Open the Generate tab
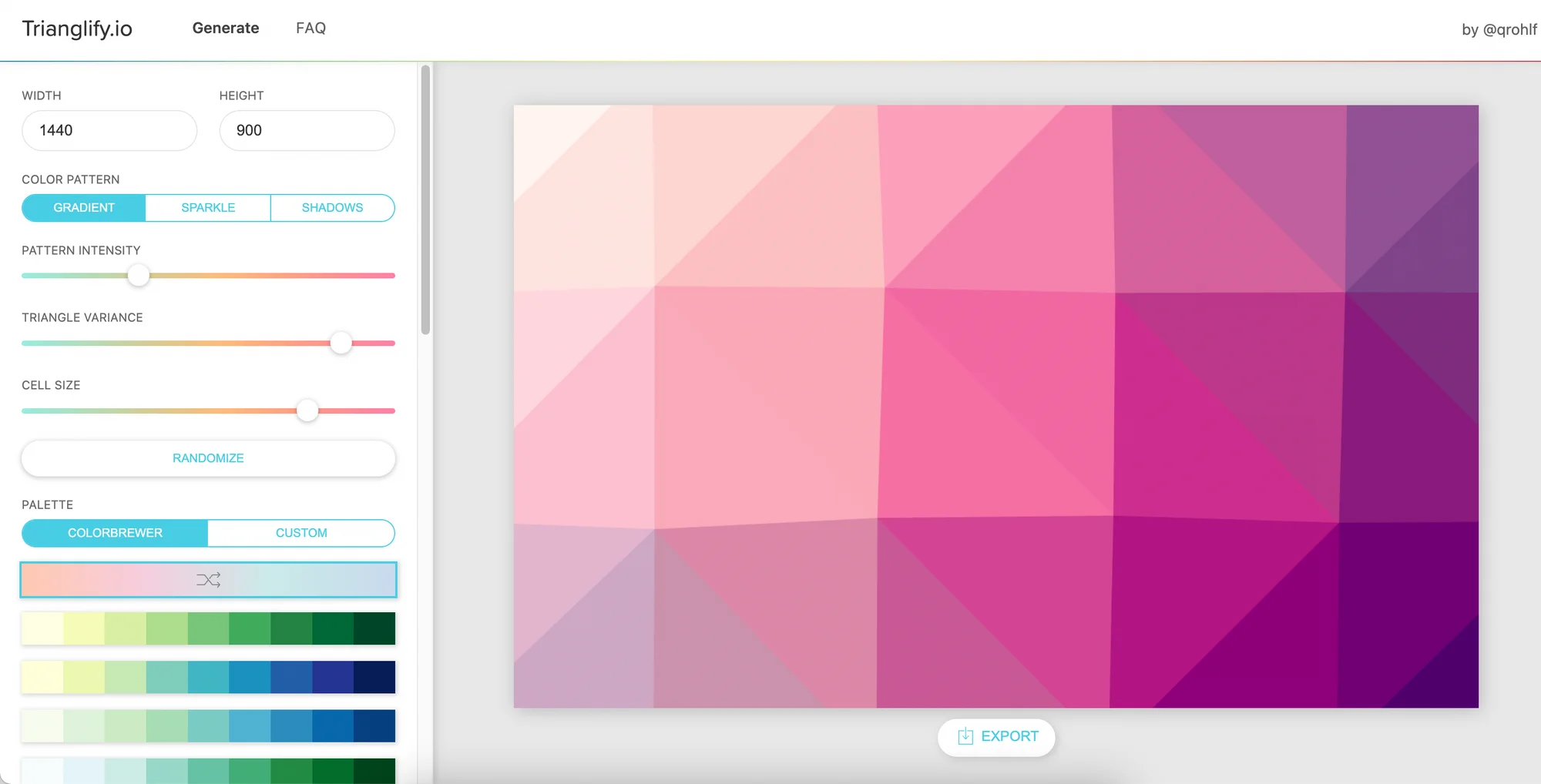This screenshot has height=784, width=1541. coord(225,28)
